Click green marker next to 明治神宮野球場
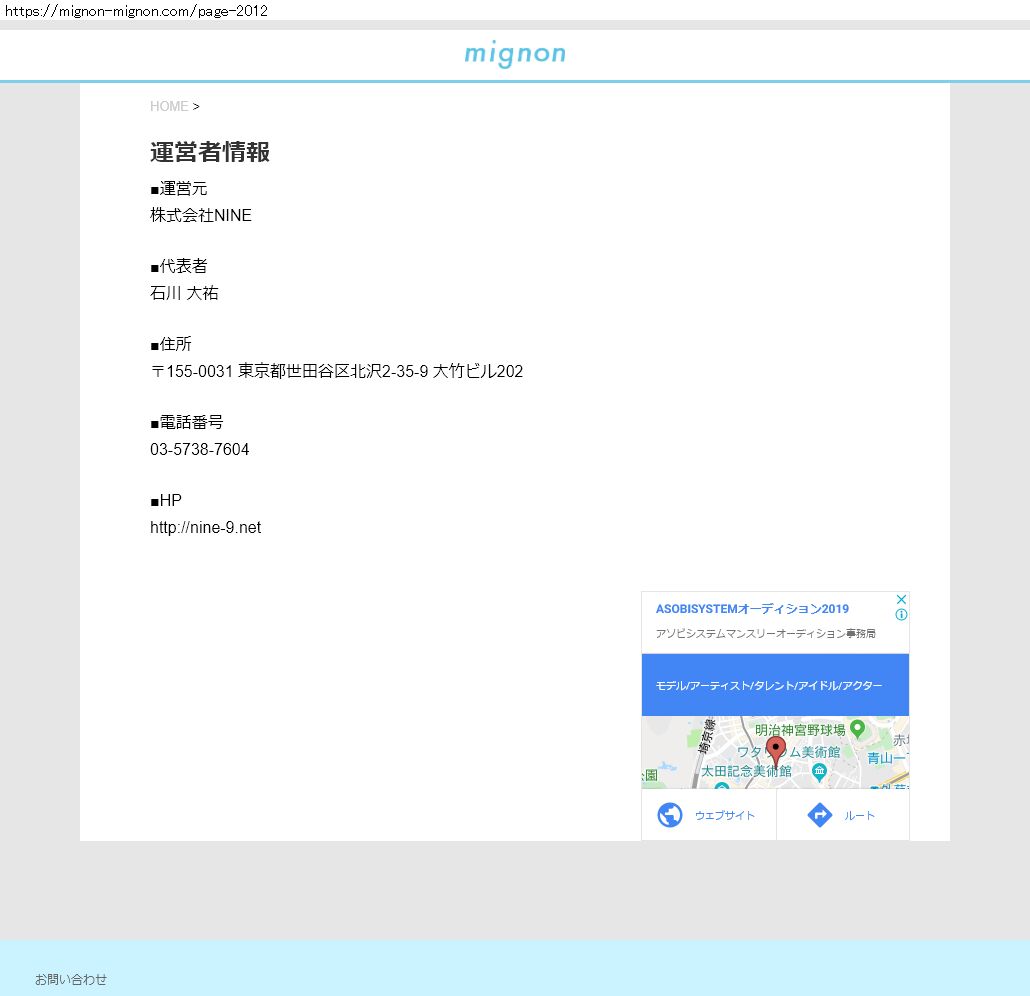1030x996 pixels. pyautogui.click(x=857, y=729)
